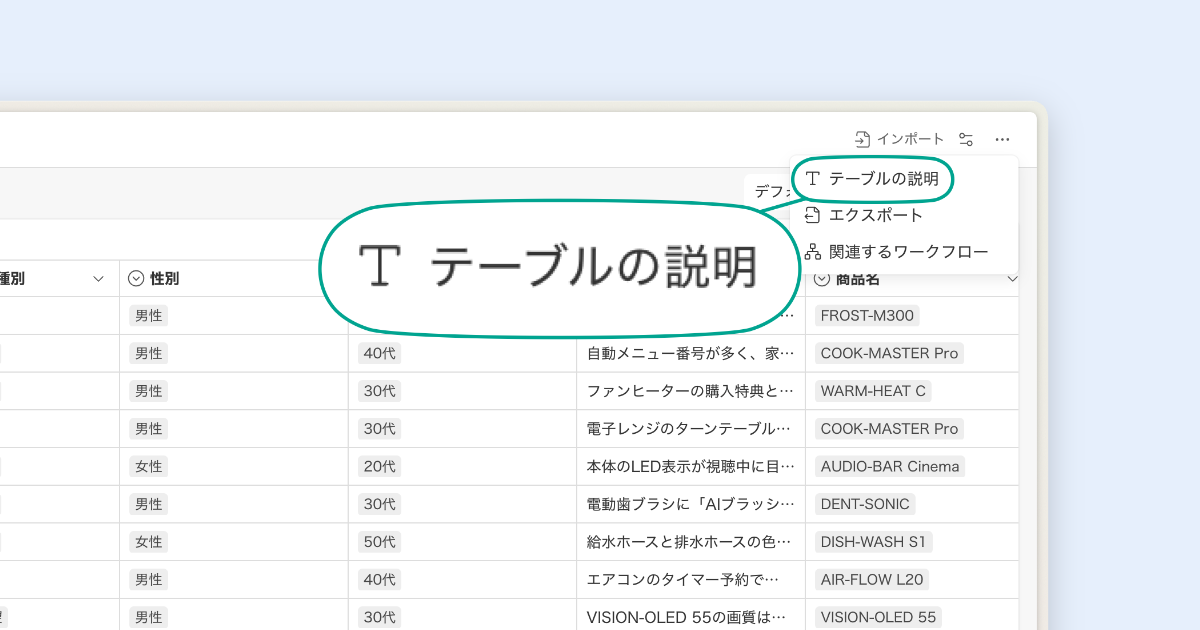The width and height of the screenshot is (1200, 630).
Task: Click the インポート button
Action: point(899,139)
